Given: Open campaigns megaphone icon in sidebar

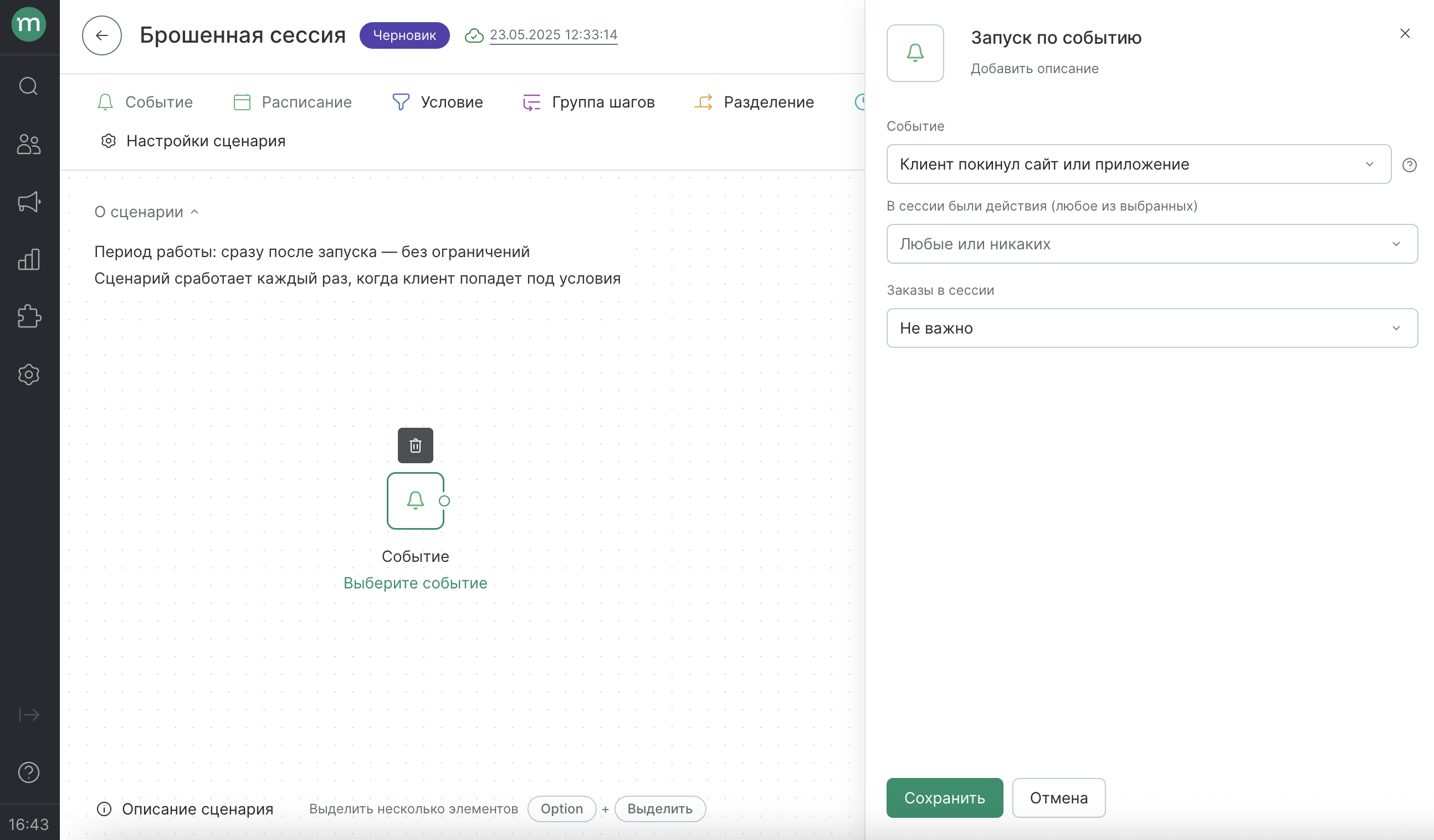Looking at the screenshot, I should 28,202.
